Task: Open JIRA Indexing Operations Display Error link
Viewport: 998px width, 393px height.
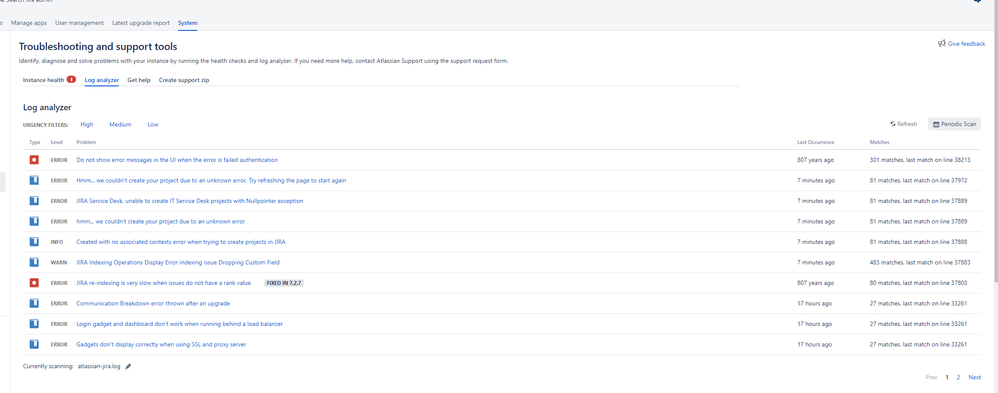Action: [178, 262]
